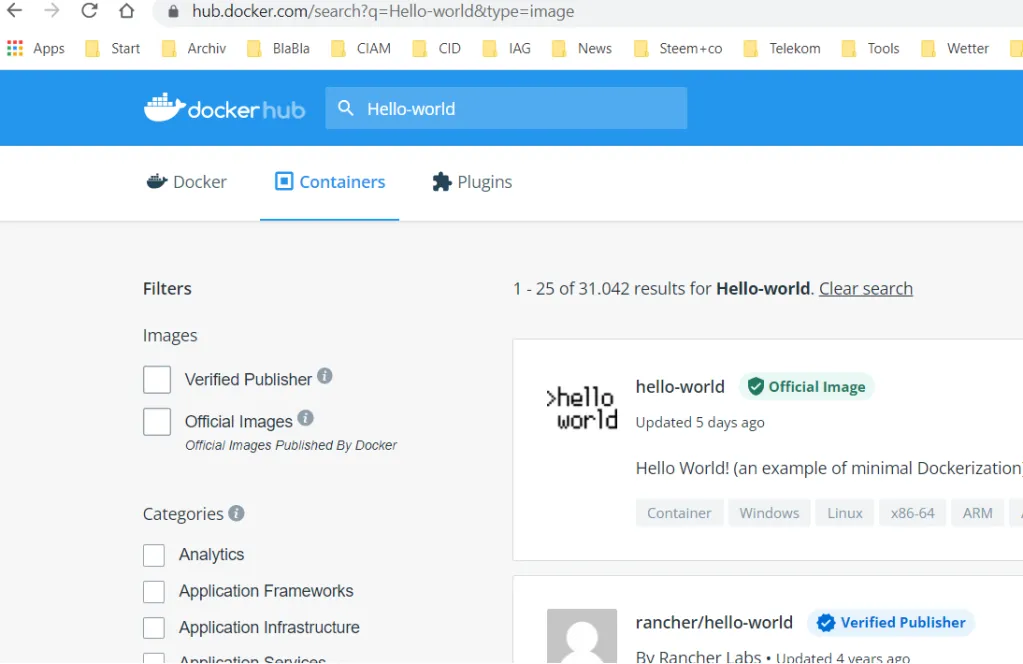Click the results count text '1 - 25 of 31.042'
The height and width of the screenshot is (664, 1023).
point(572,288)
